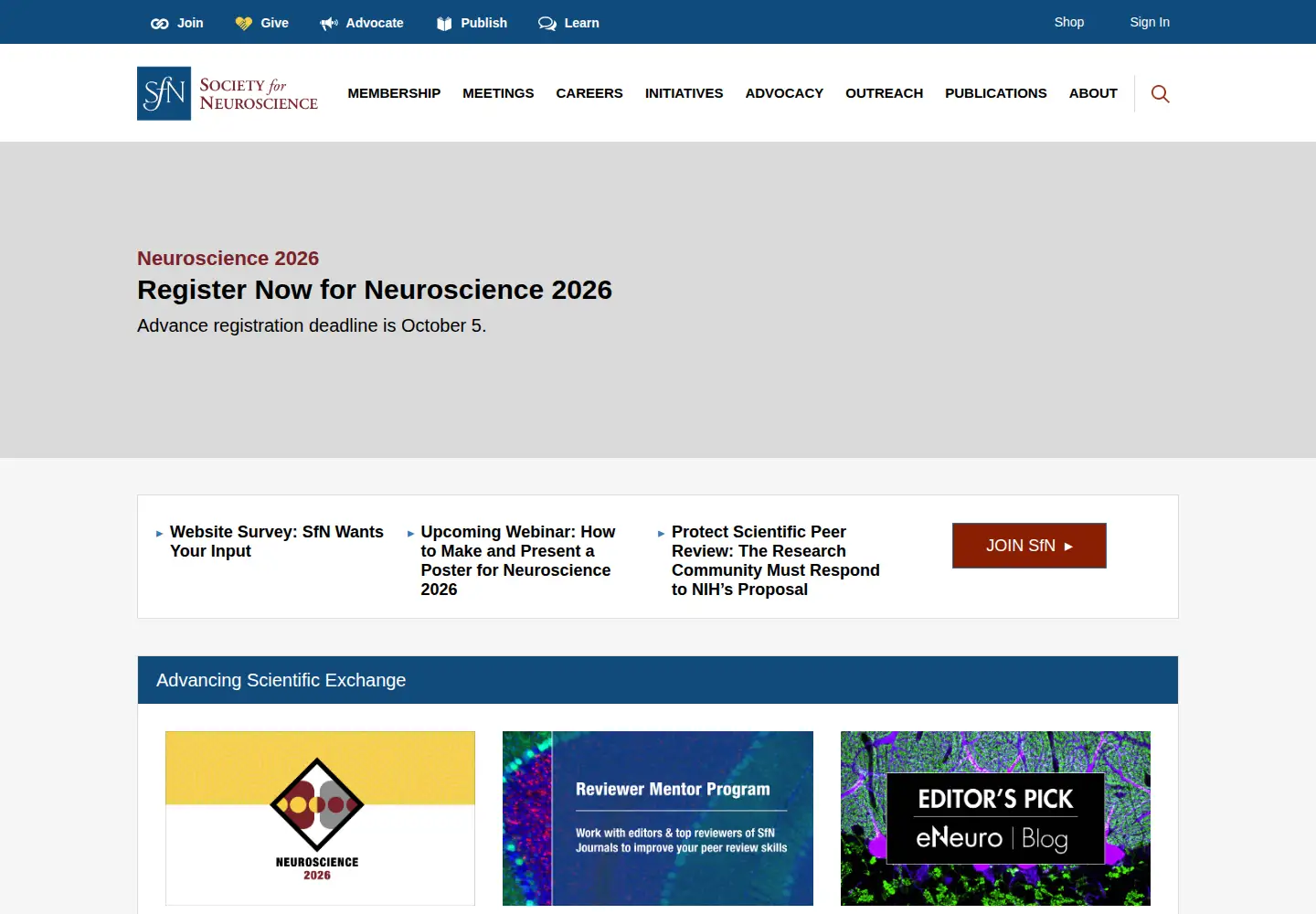Click the Advancing Scientific Exchange header
The height and width of the screenshot is (914, 1316).
click(658, 680)
